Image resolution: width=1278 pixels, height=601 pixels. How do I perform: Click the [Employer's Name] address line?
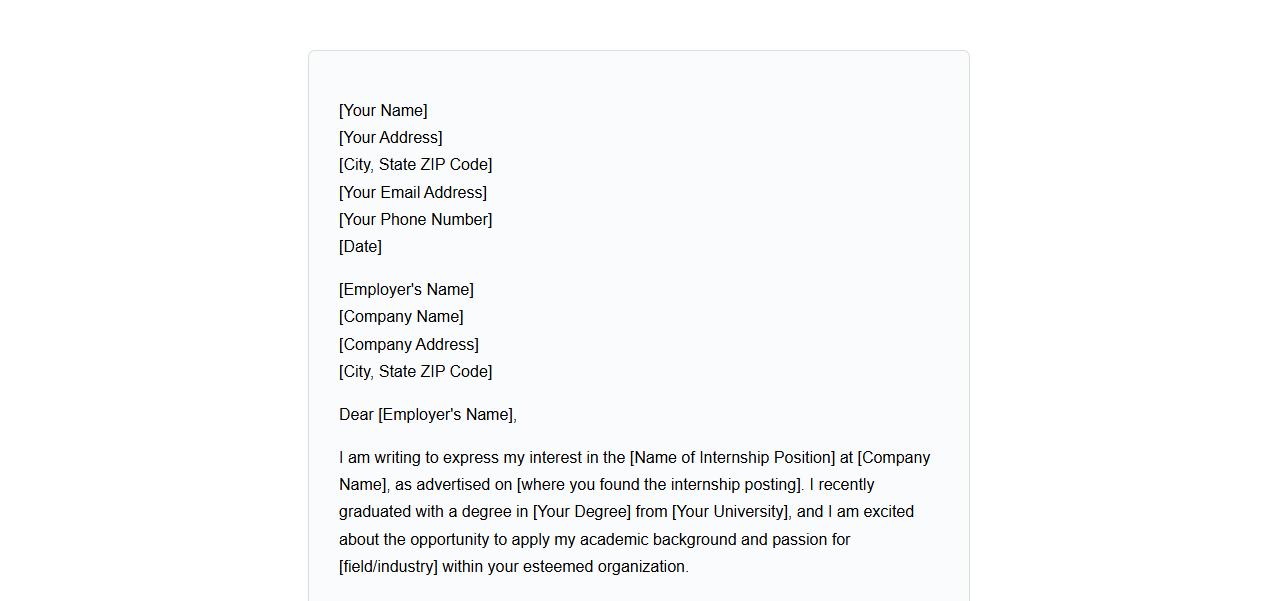click(406, 290)
